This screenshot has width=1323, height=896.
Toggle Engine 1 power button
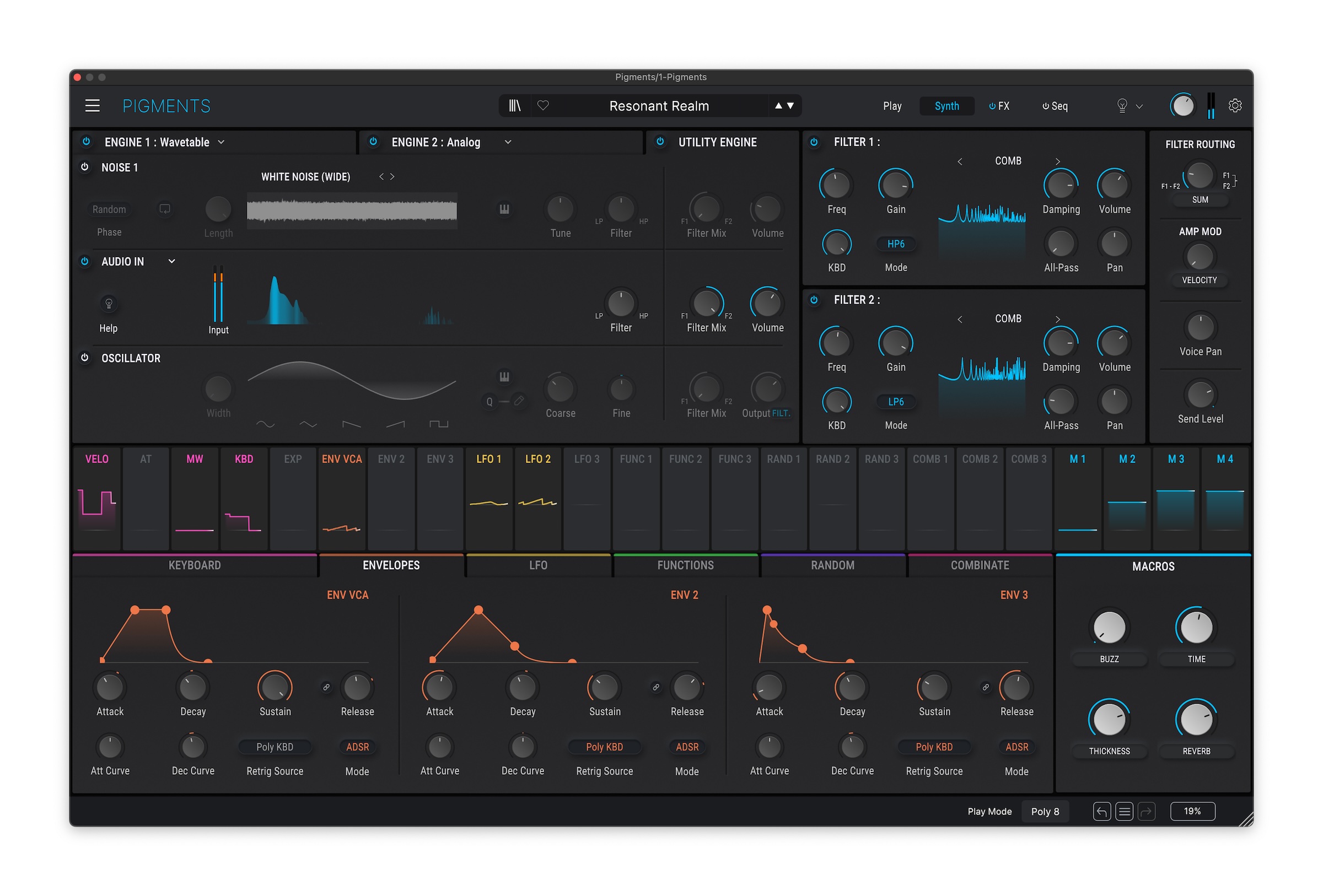[x=87, y=142]
